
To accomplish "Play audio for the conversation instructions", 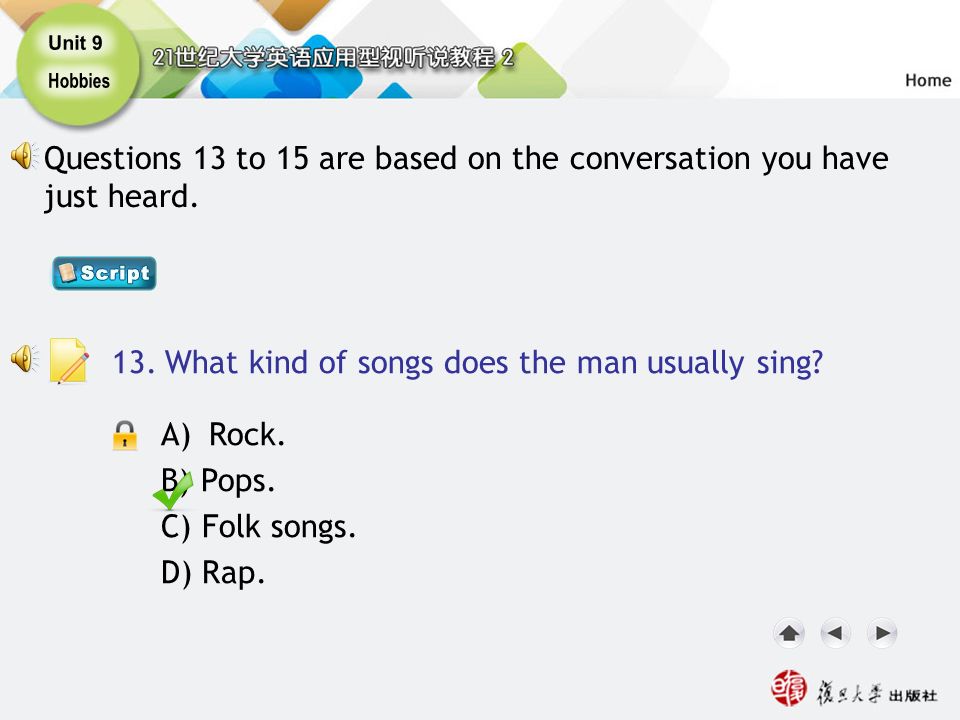I will [x=24, y=156].
